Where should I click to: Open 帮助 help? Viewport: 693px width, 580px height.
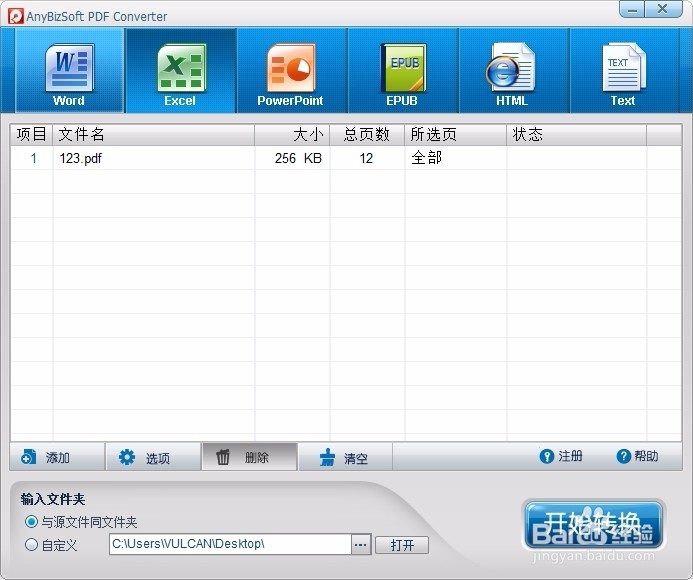(637, 456)
